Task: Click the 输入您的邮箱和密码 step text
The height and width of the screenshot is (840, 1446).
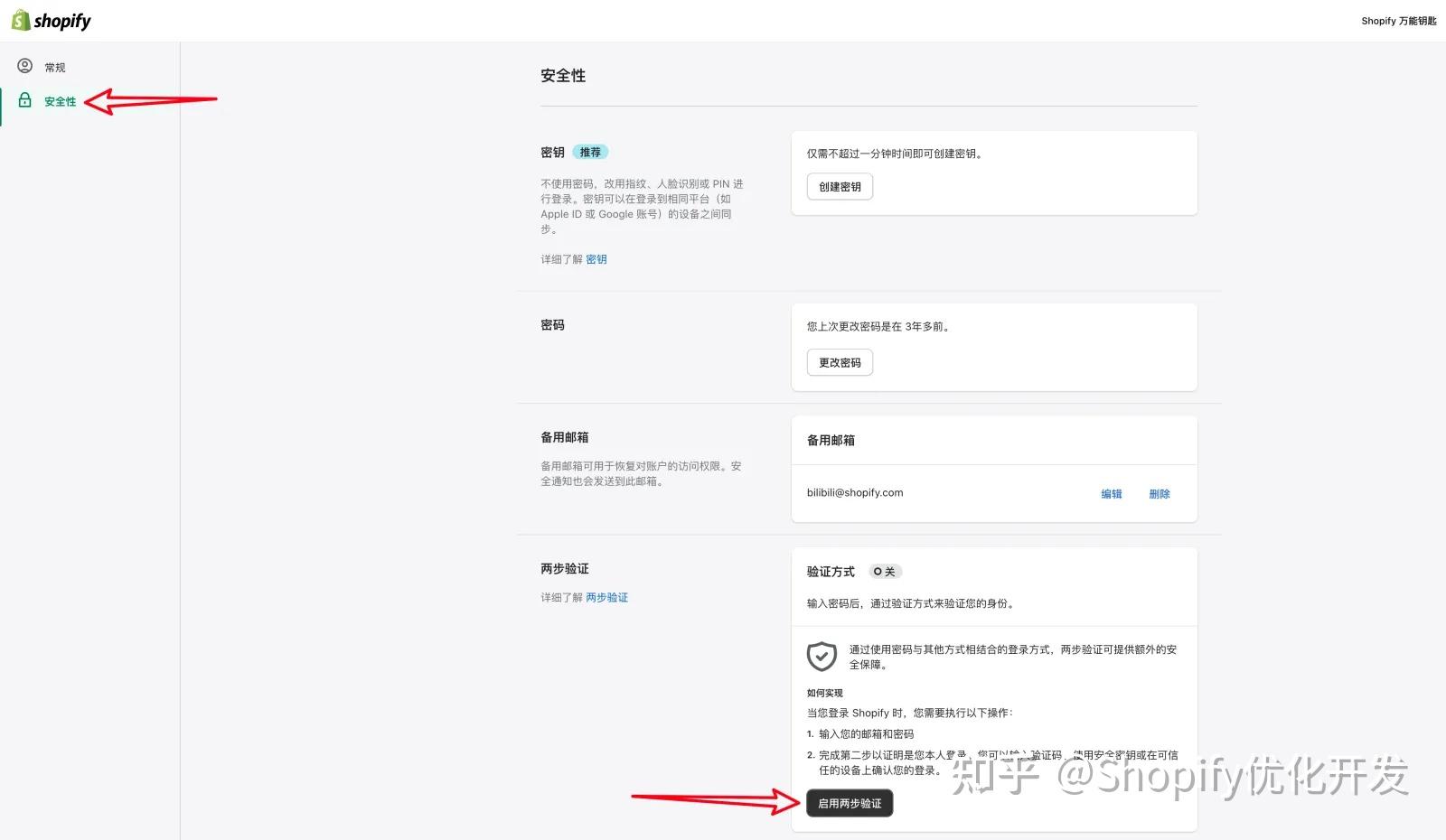Action: [867, 734]
